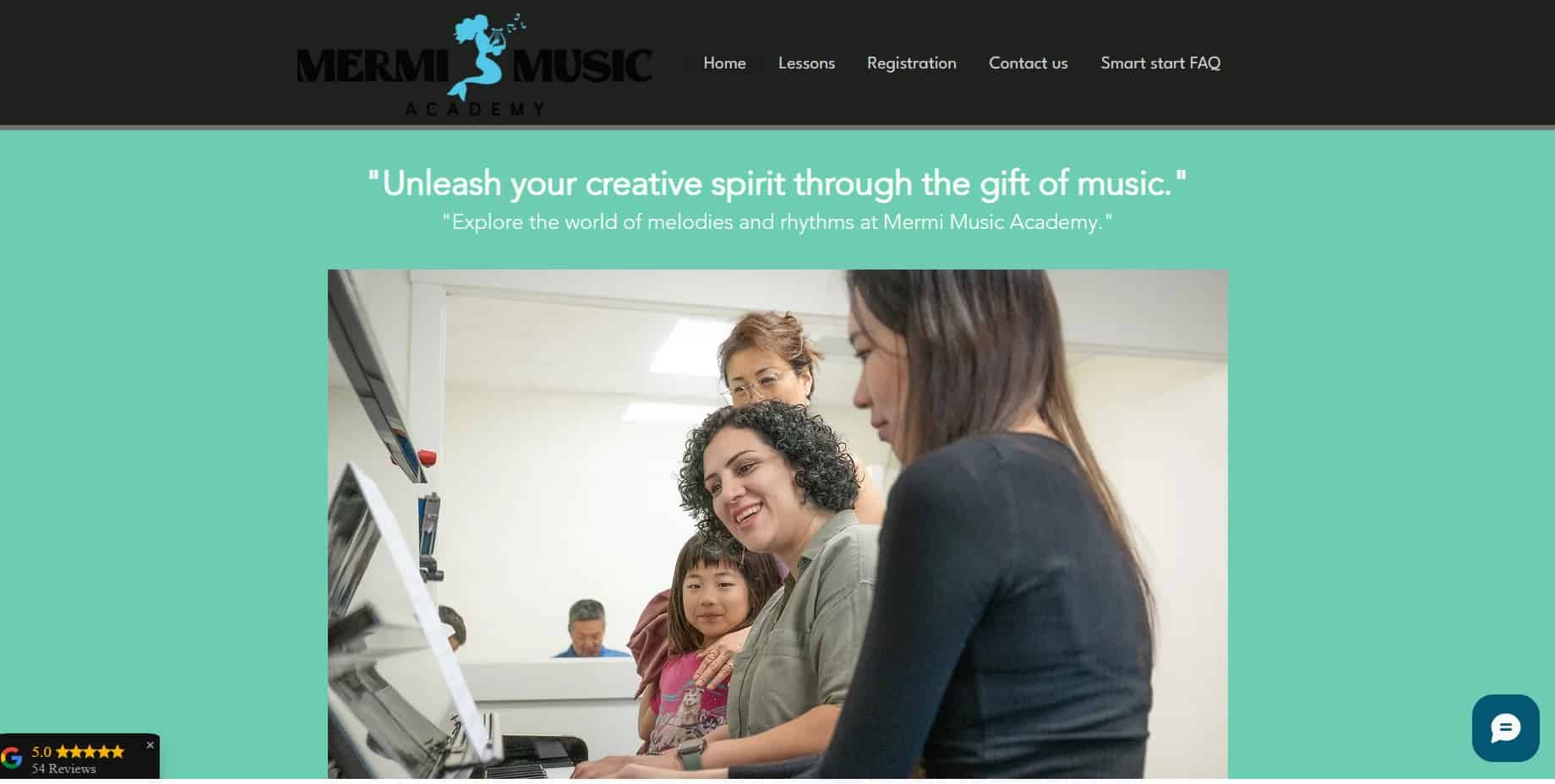
Task: Open the 54 Reviews link
Action: [x=64, y=769]
